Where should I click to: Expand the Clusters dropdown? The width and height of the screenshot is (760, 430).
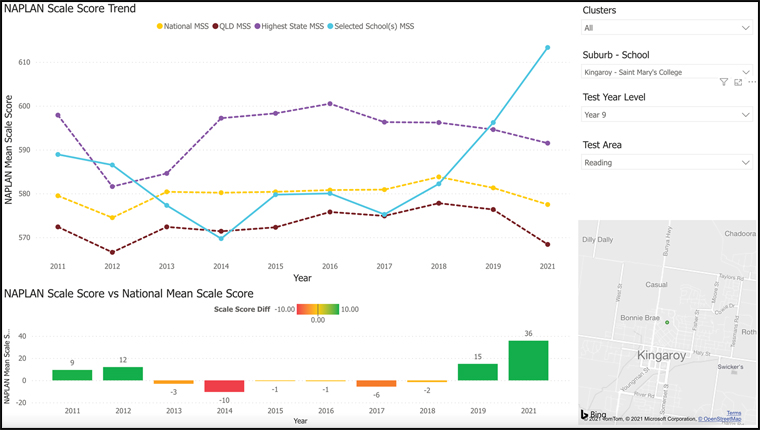(667, 29)
